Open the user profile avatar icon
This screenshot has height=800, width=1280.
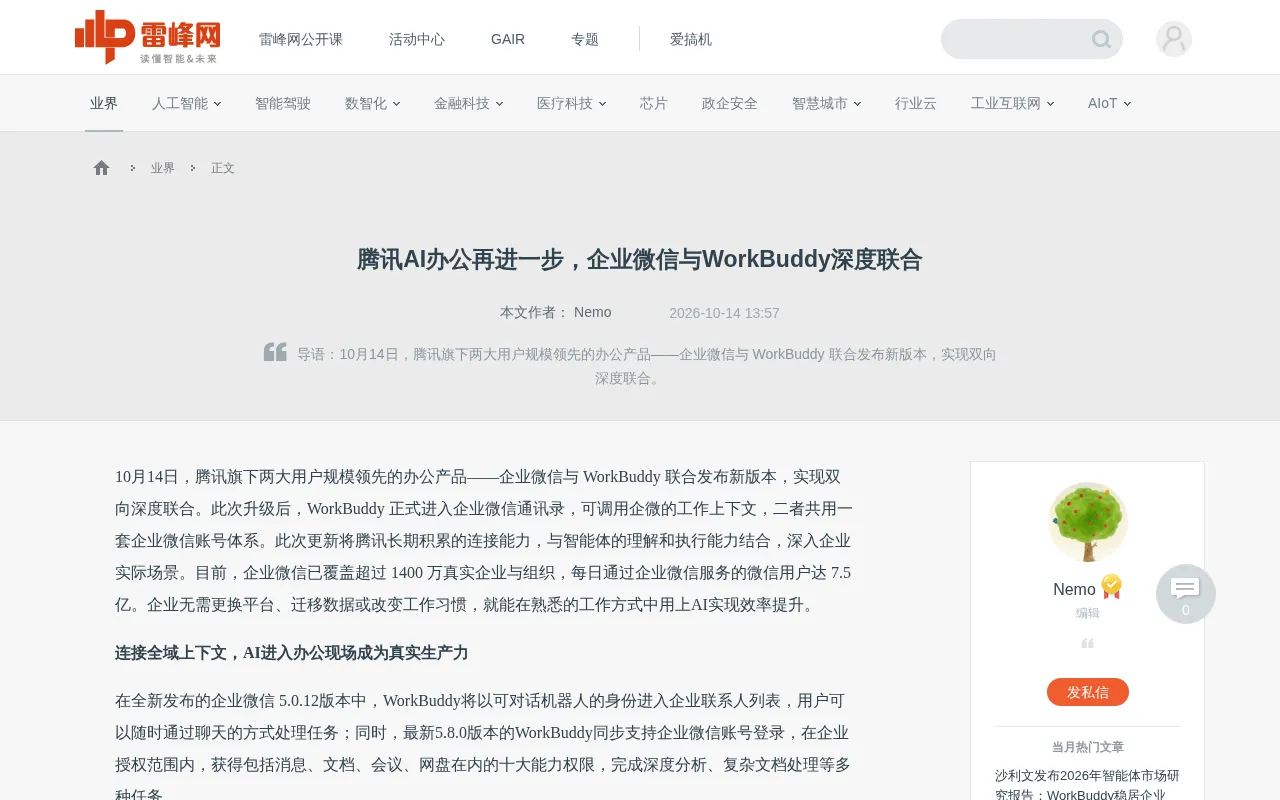pyautogui.click(x=1174, y=39)
